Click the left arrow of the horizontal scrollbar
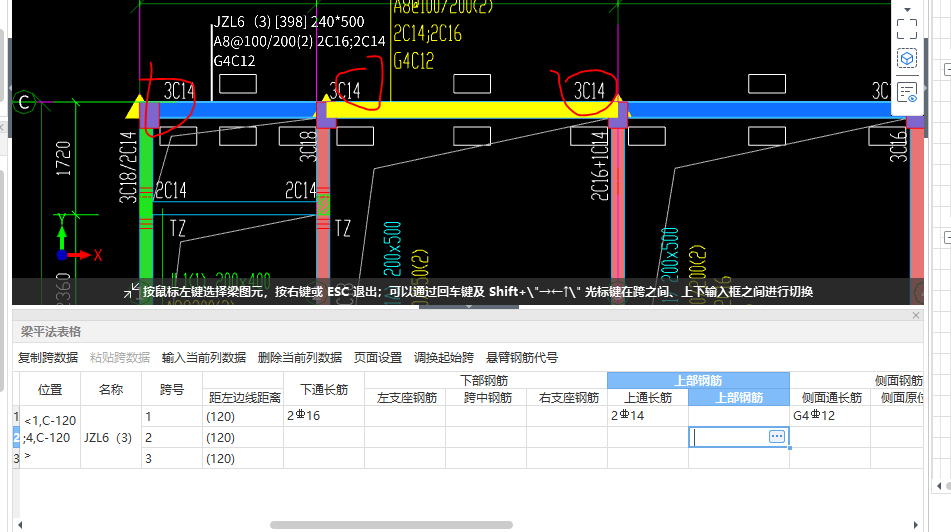Viewport: 951px width, 532px height. (20, 525)
